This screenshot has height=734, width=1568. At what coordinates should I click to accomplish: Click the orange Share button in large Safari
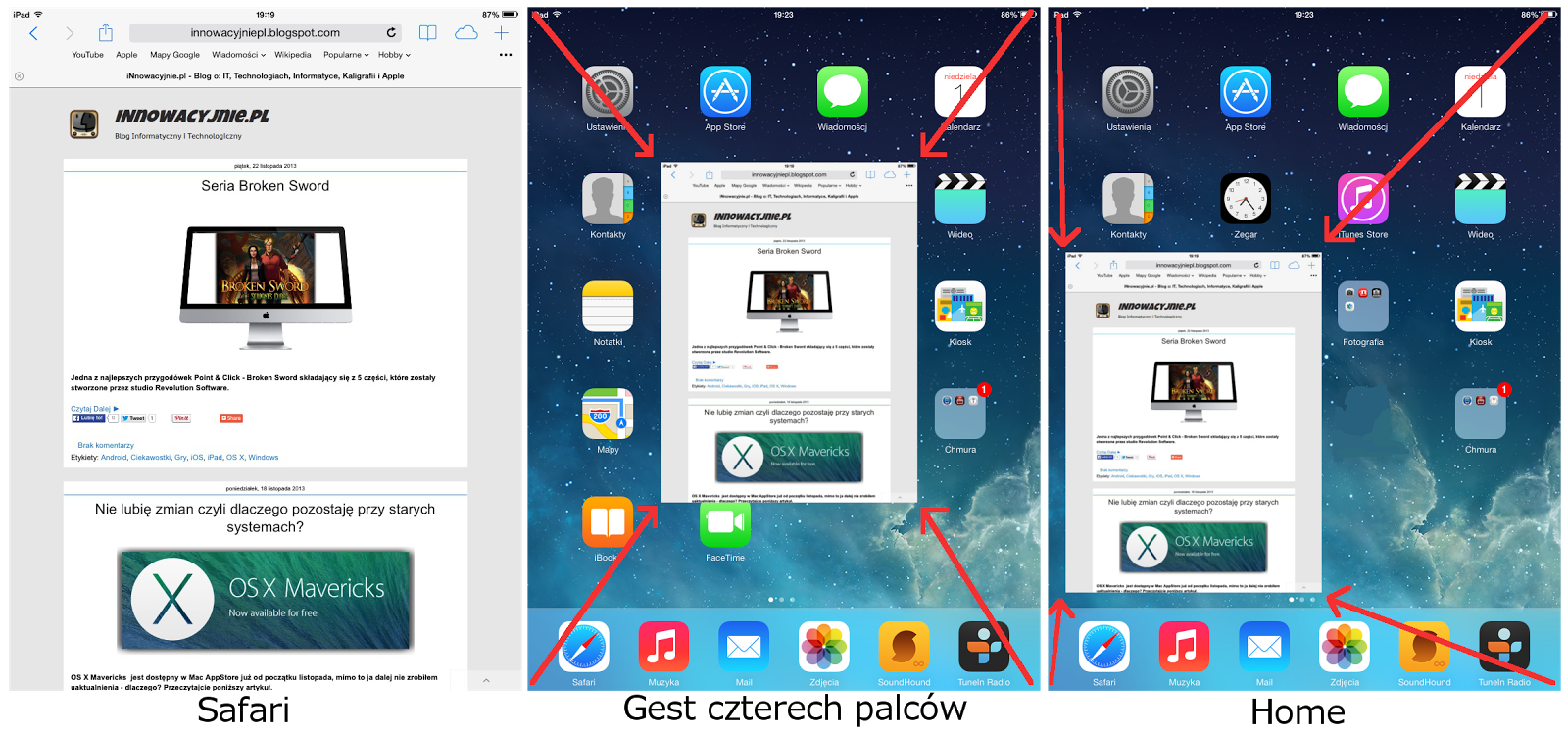(231, 418)
